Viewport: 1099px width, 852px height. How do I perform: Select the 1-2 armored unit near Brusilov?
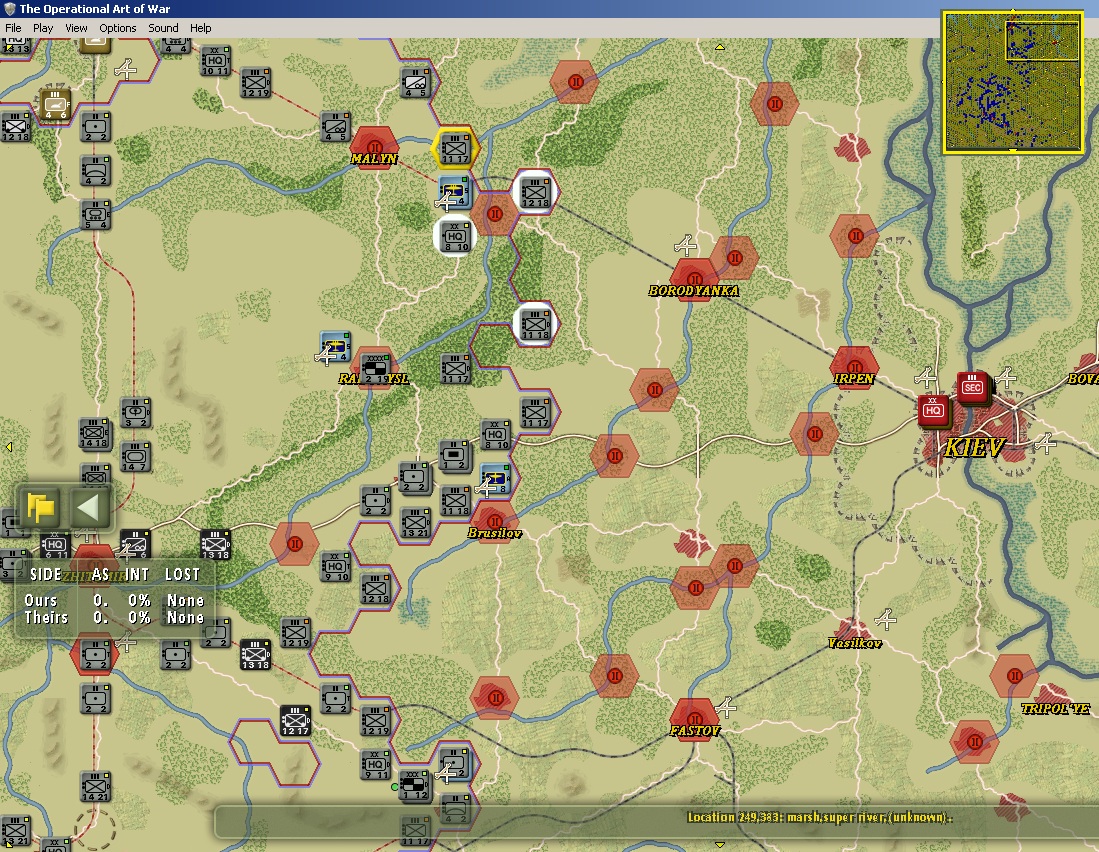coord(455,455)
